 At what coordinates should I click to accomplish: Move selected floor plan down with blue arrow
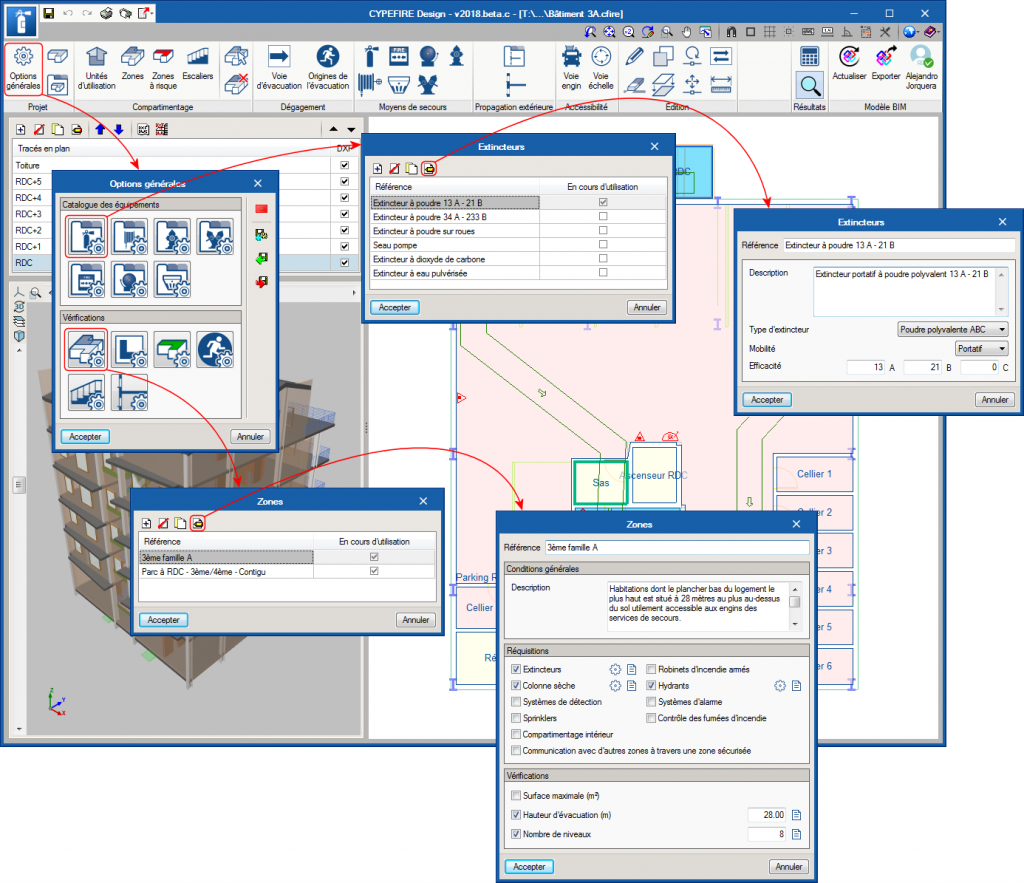118,129
